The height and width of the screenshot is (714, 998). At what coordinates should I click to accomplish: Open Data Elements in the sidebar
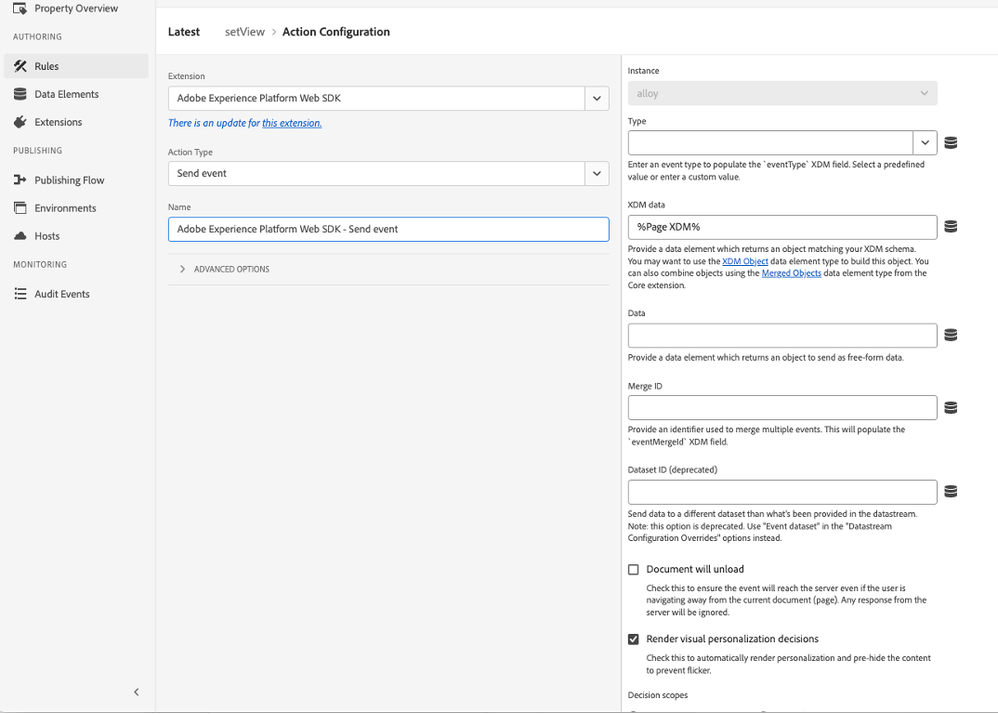pyautogui.click(x=66, y=94)
